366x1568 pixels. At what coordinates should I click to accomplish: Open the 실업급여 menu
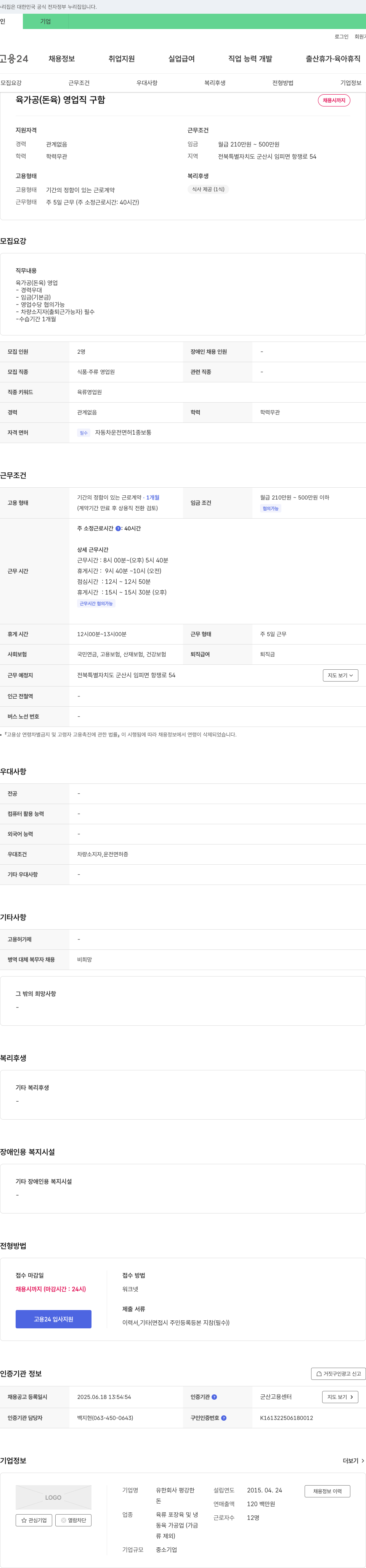(x=181, y=58)
